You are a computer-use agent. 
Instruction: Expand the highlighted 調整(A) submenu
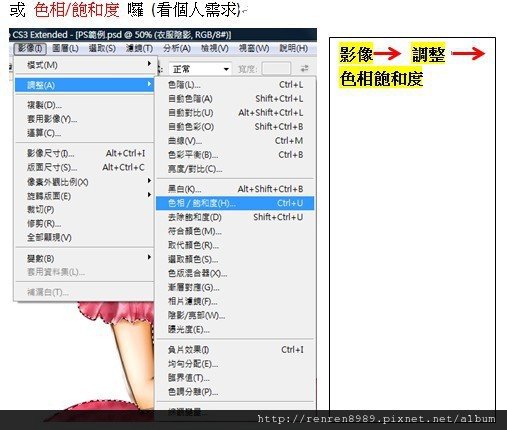tap(84, 85)
